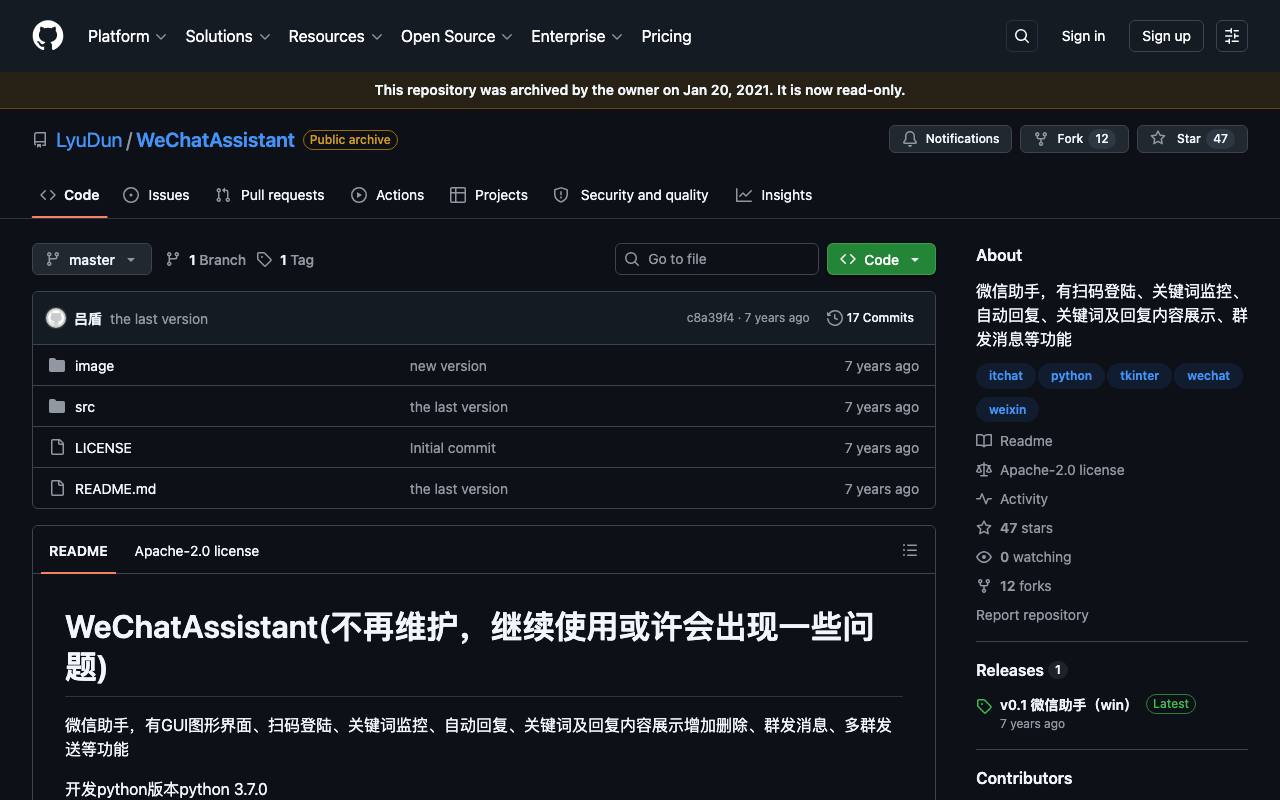Image resolution: width=1280 pixels, height=800 pixels.
Task: Open the README.md file
Action: tap(115, 489)
